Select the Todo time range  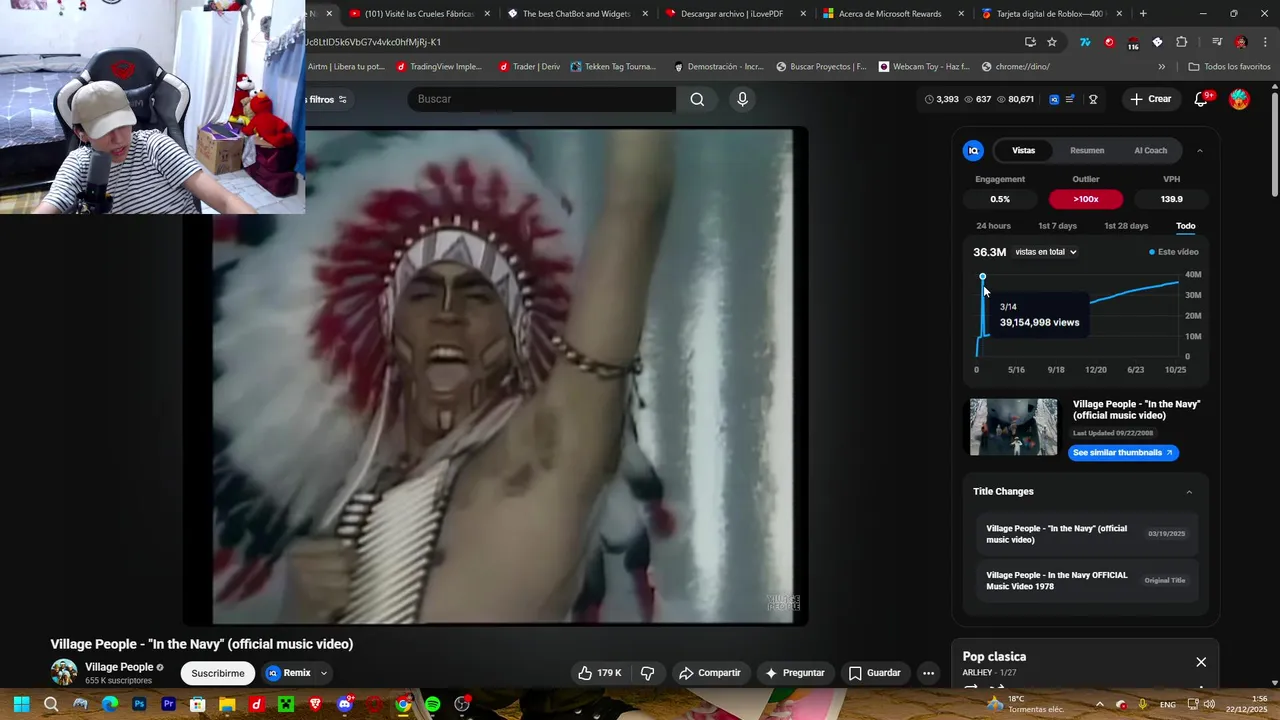point(1185,226)
